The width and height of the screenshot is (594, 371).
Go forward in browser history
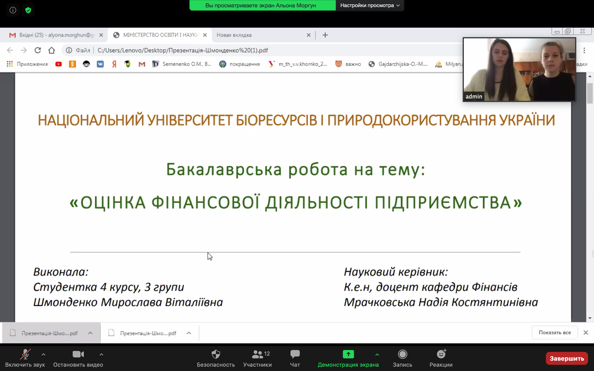click(23, 50)
